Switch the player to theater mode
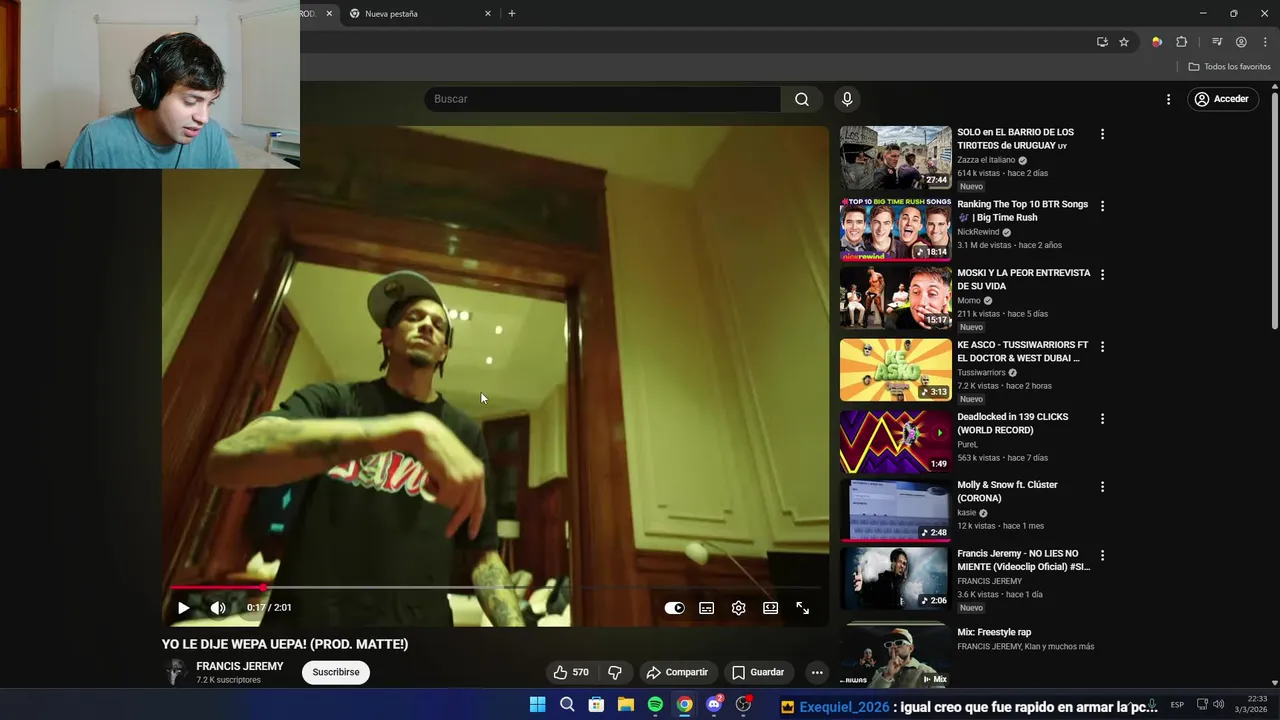This screenshot has width=1280, height=720. [x=771, y=608]
